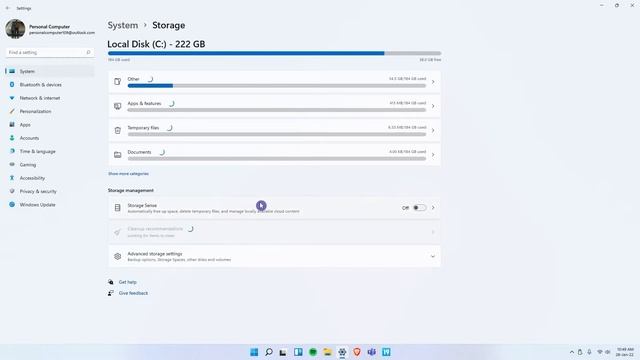
Task: Open Bluetooth & devices settings
Action: pyautogui.click(x=49, y=84)
